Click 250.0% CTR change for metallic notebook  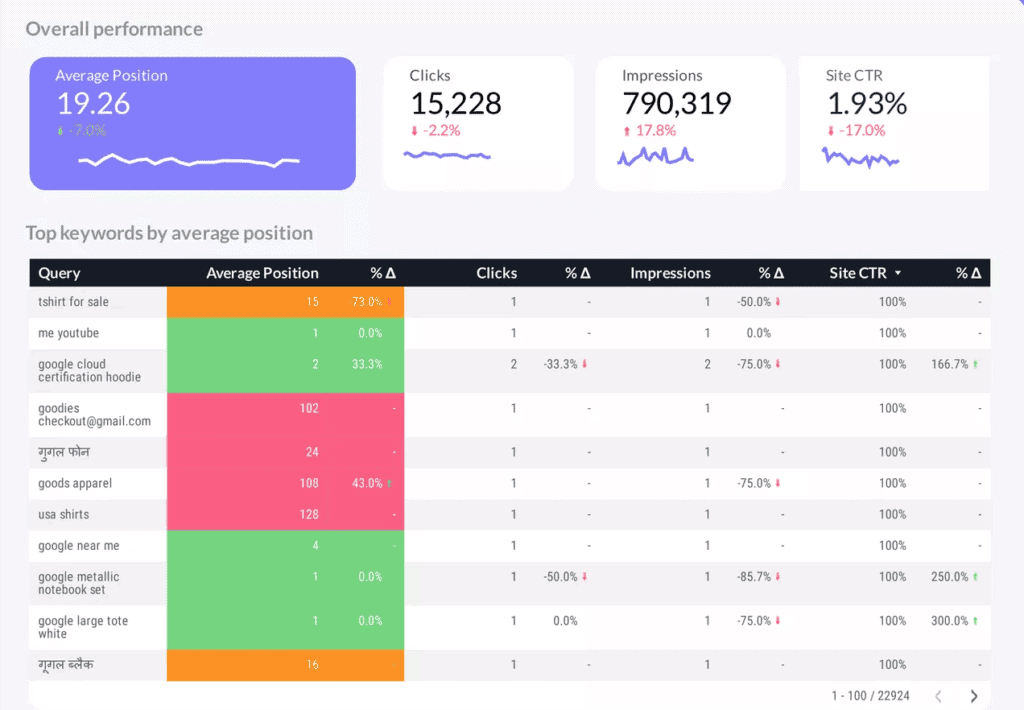pos(950,577)
